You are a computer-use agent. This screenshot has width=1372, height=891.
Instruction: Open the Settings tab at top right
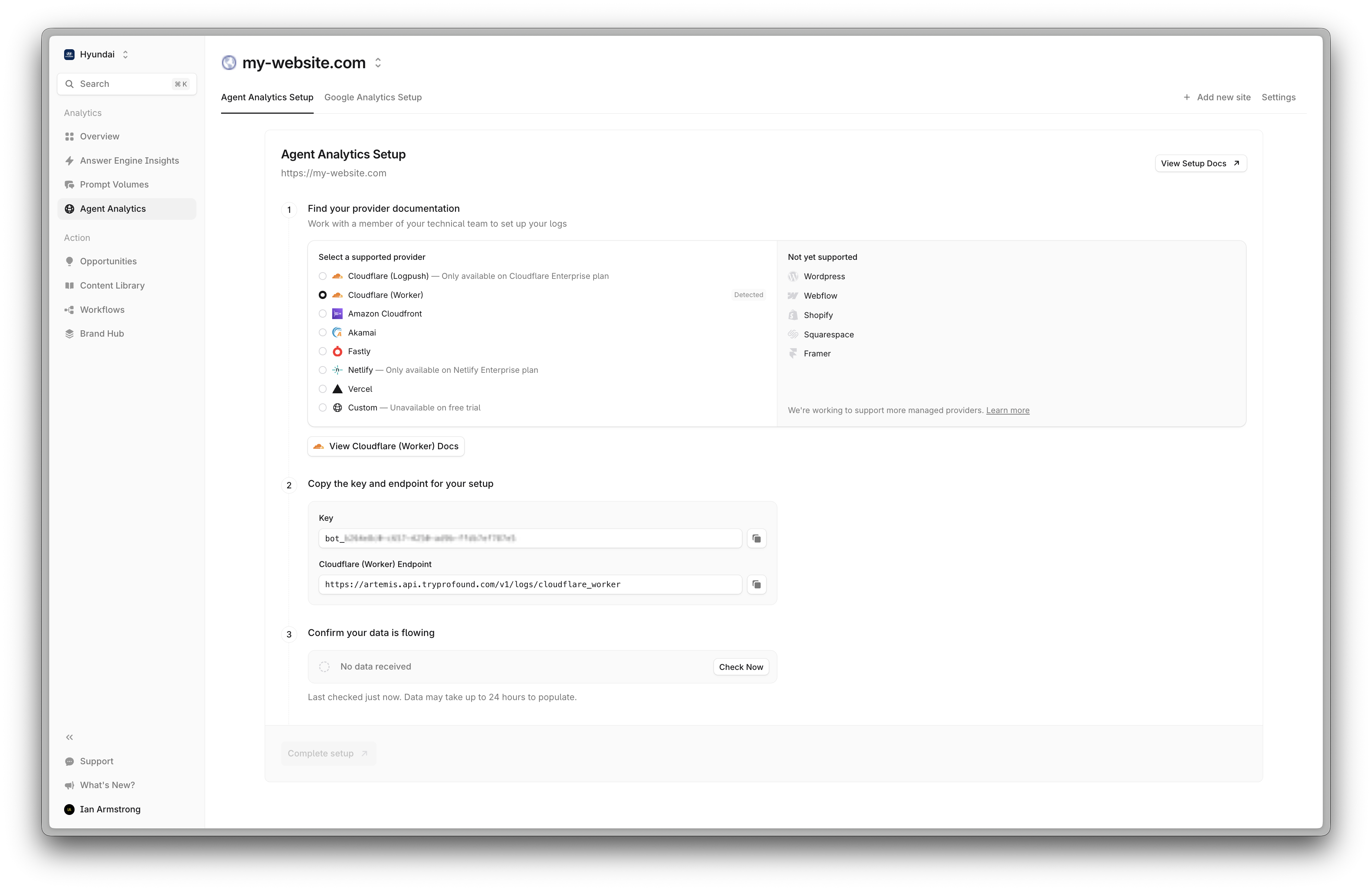pos(1278,97)
